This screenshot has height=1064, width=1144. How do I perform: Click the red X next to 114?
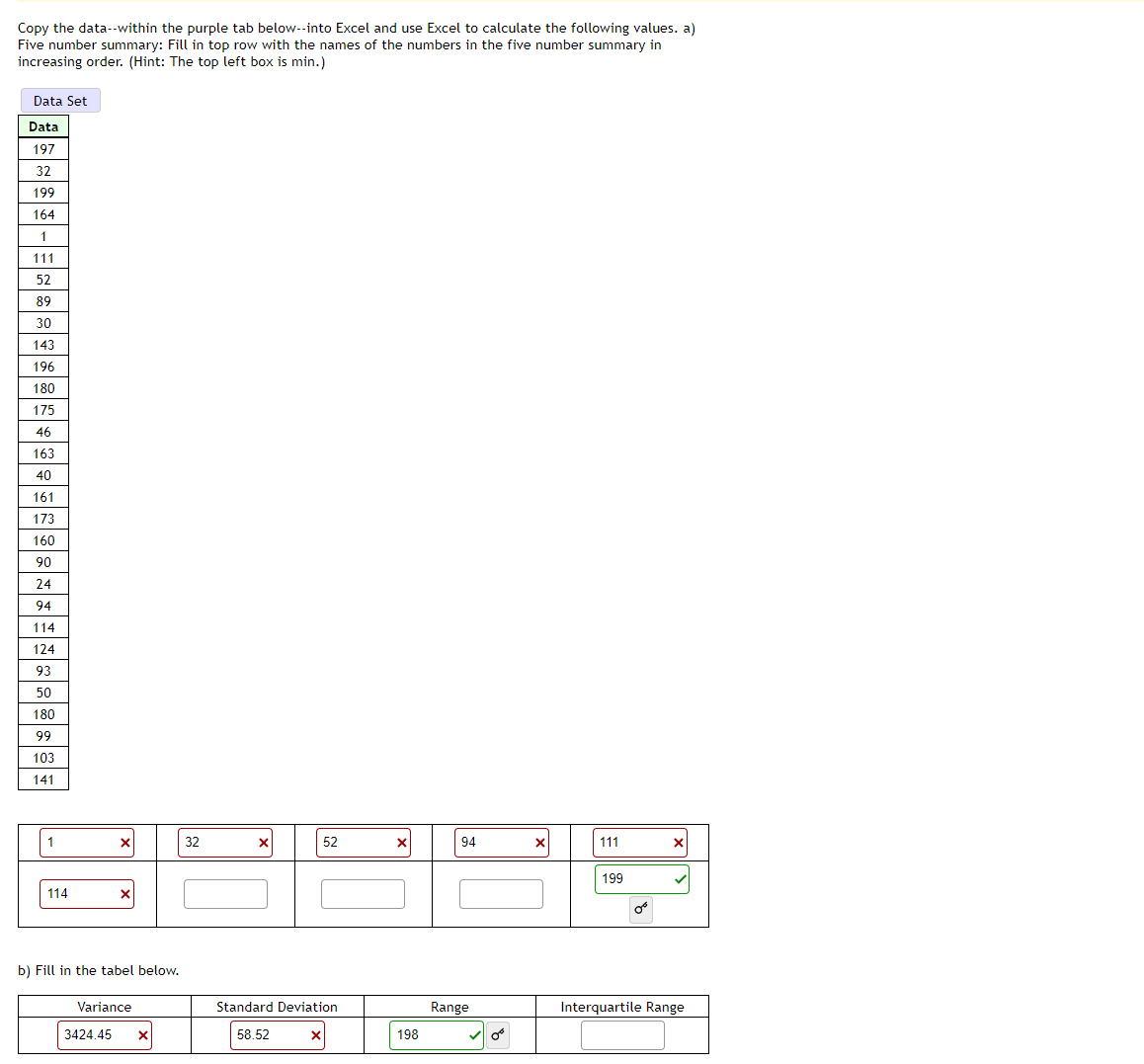click(124, 894)
